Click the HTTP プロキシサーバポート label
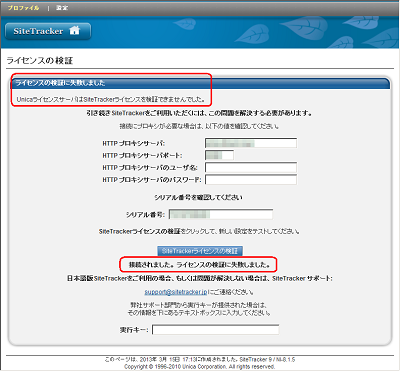This screenshot has width=400, height=371. [142, 155]
